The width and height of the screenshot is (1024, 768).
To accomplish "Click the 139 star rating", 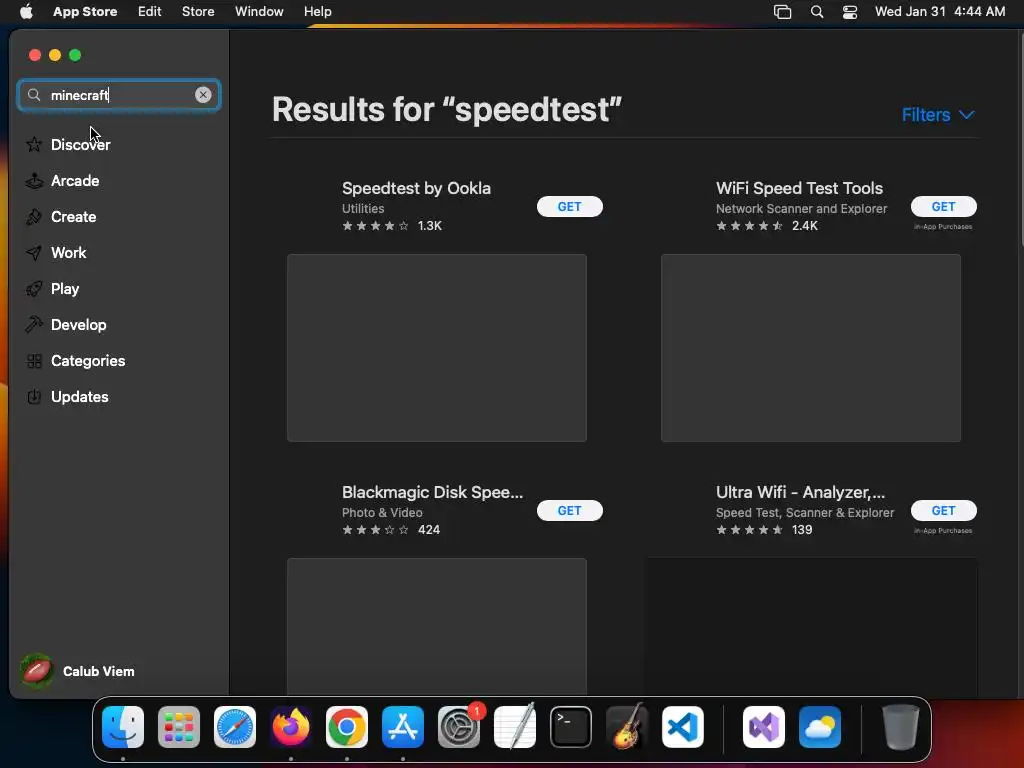I will click(764, 530).
